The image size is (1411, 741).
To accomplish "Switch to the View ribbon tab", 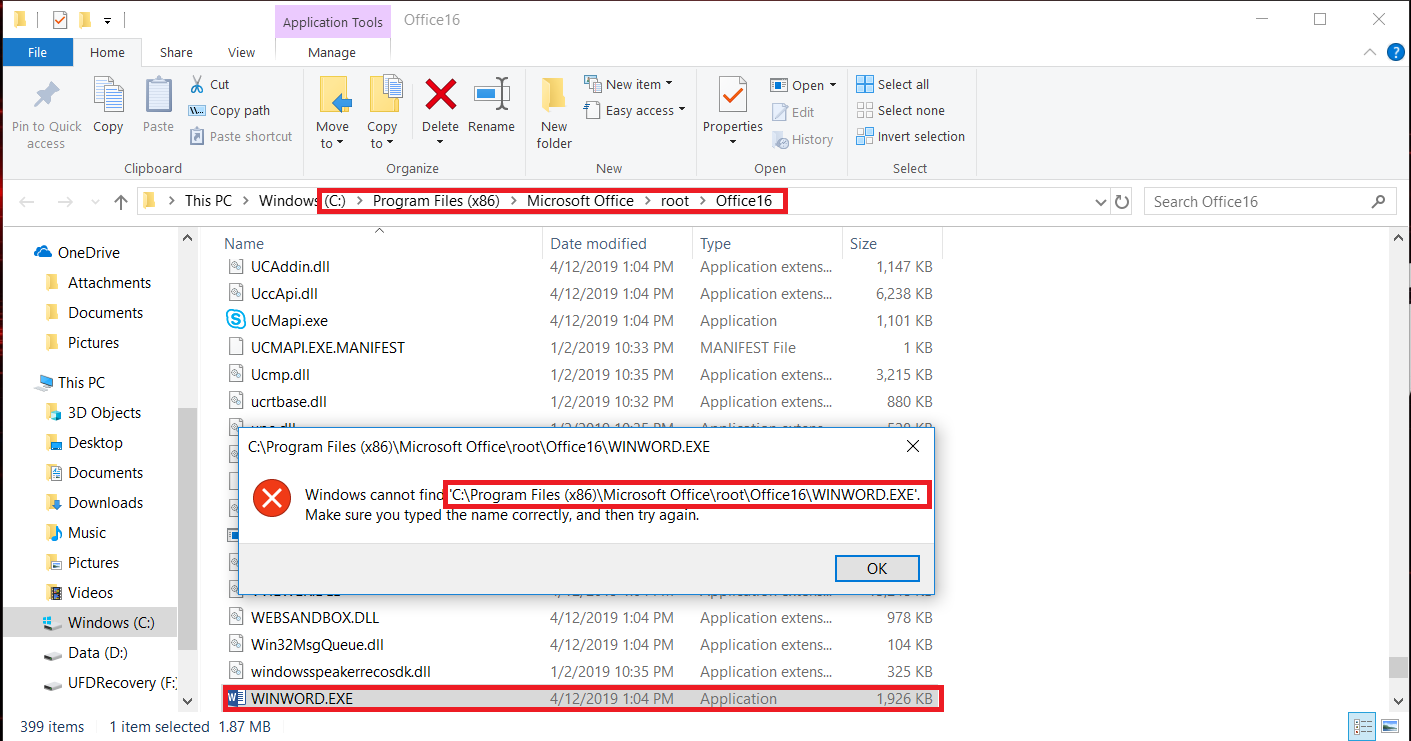I will (x=241, y=53).
